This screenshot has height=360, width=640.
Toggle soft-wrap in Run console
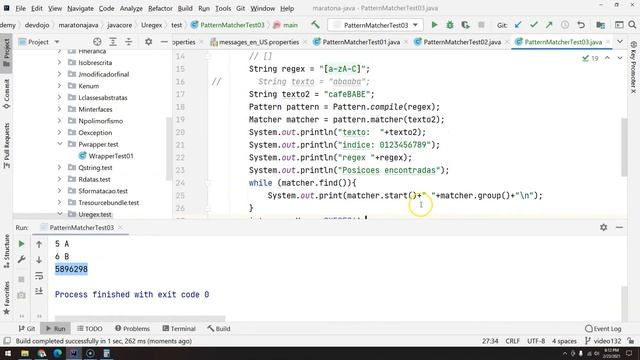[39, 276]
